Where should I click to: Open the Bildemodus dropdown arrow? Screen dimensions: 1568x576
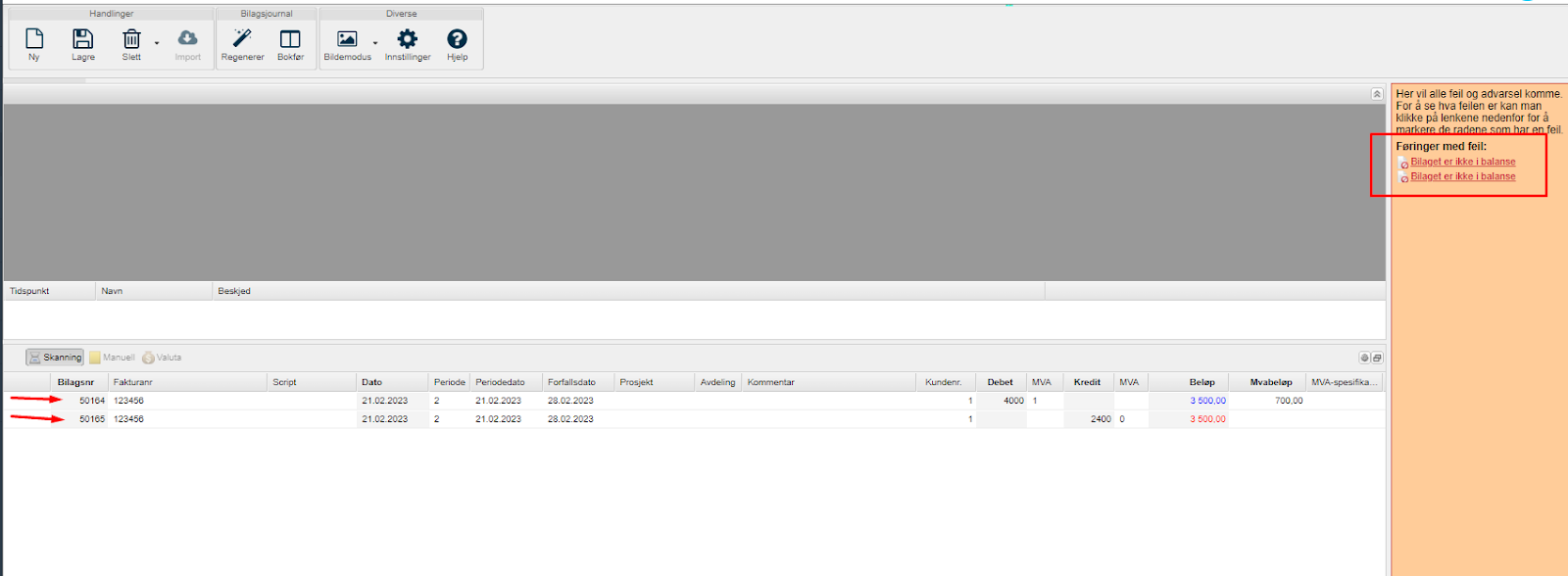point(375,43)
